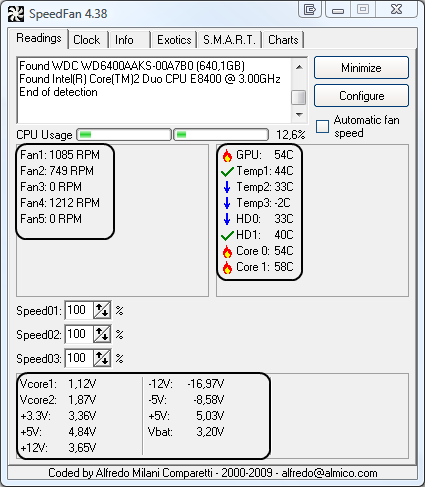The image size is (425, 487).
Task: Click the Speed02 percentage input field
Action: coord(79,334)
